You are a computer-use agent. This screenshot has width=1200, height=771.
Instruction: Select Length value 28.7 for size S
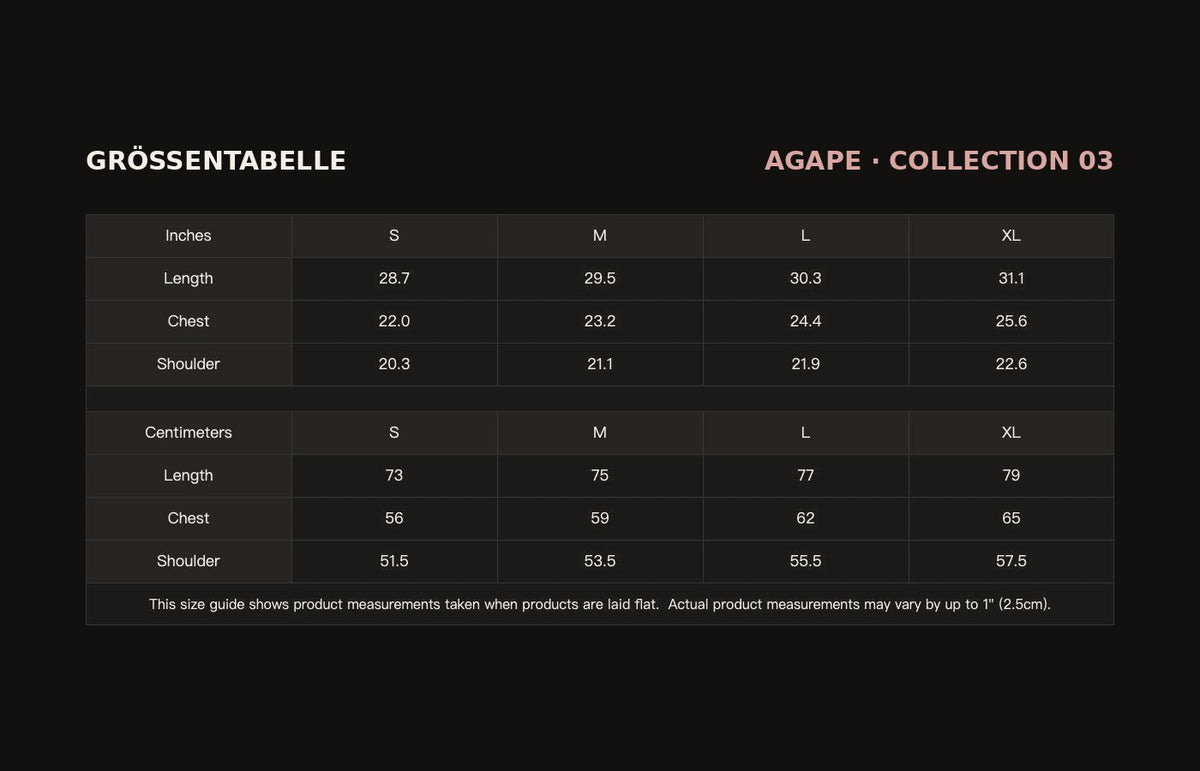pos(394,279)
